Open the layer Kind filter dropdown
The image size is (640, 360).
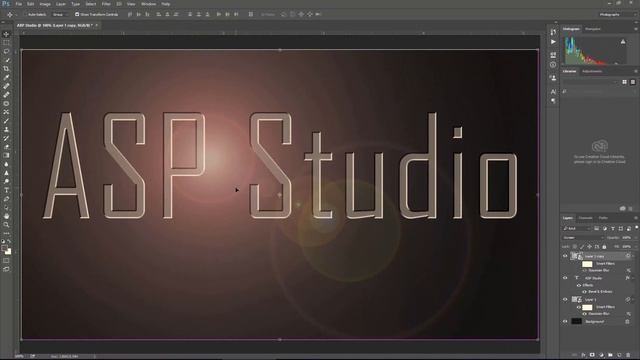(577, 229)
